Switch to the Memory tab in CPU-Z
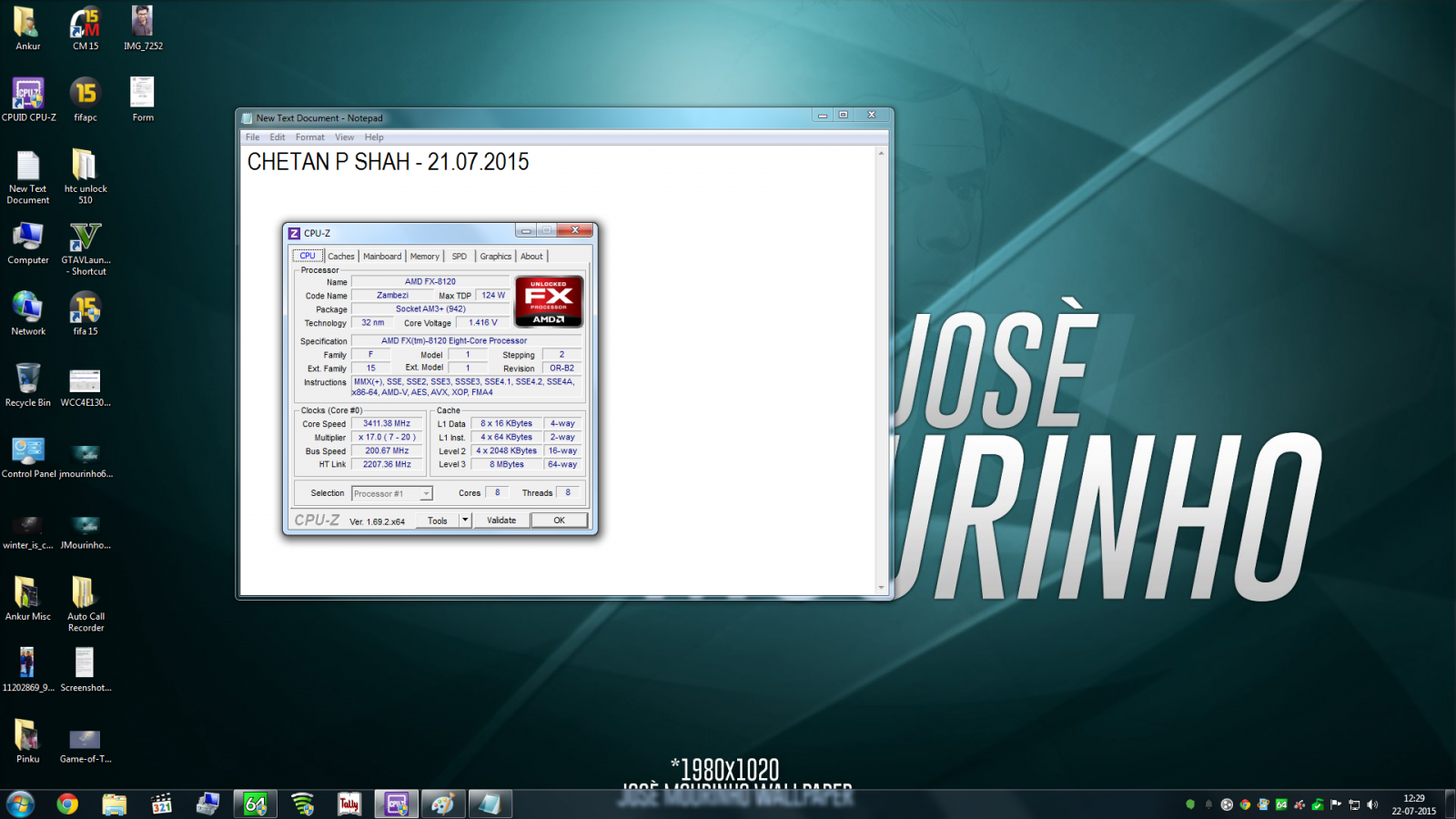Image resolution: width=1456 pixels, height=819 pixels. click(425, 257)
